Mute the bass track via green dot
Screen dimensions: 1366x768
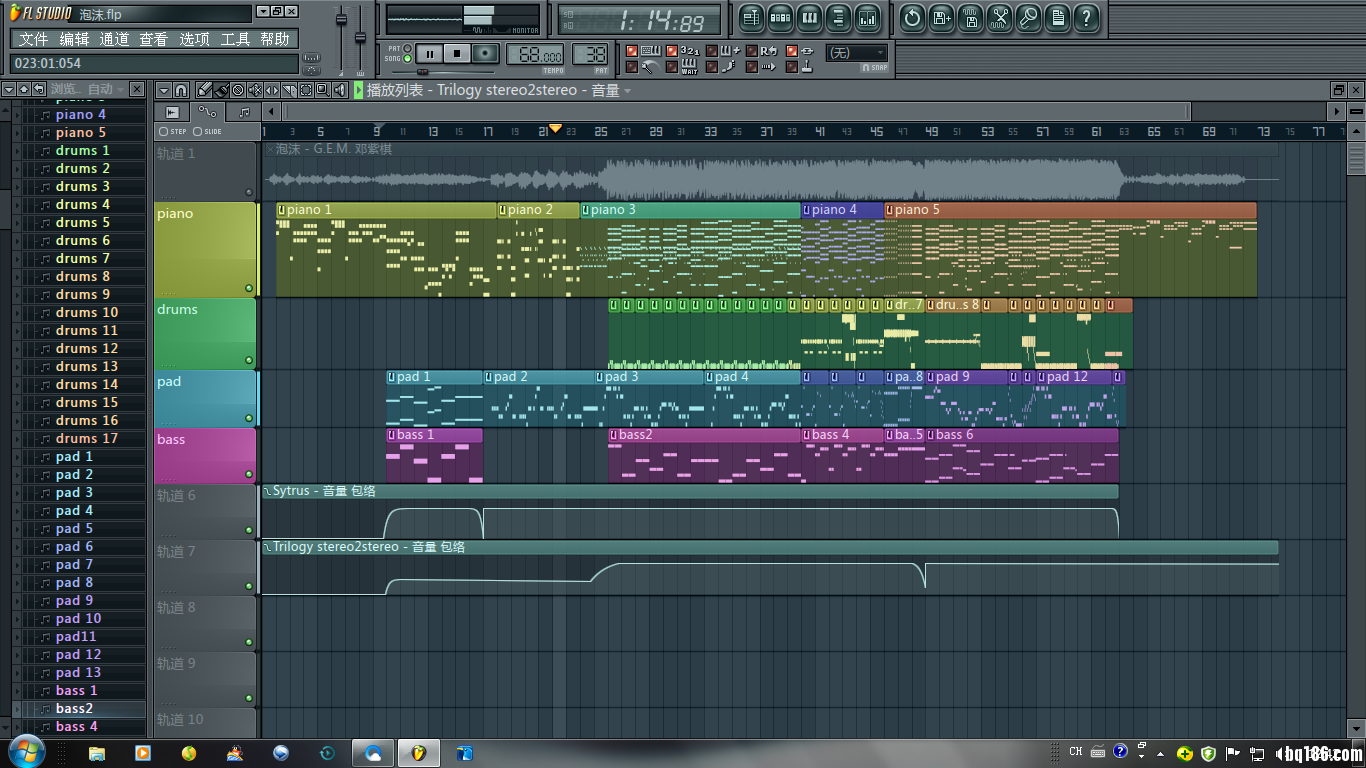click(249, 475)
